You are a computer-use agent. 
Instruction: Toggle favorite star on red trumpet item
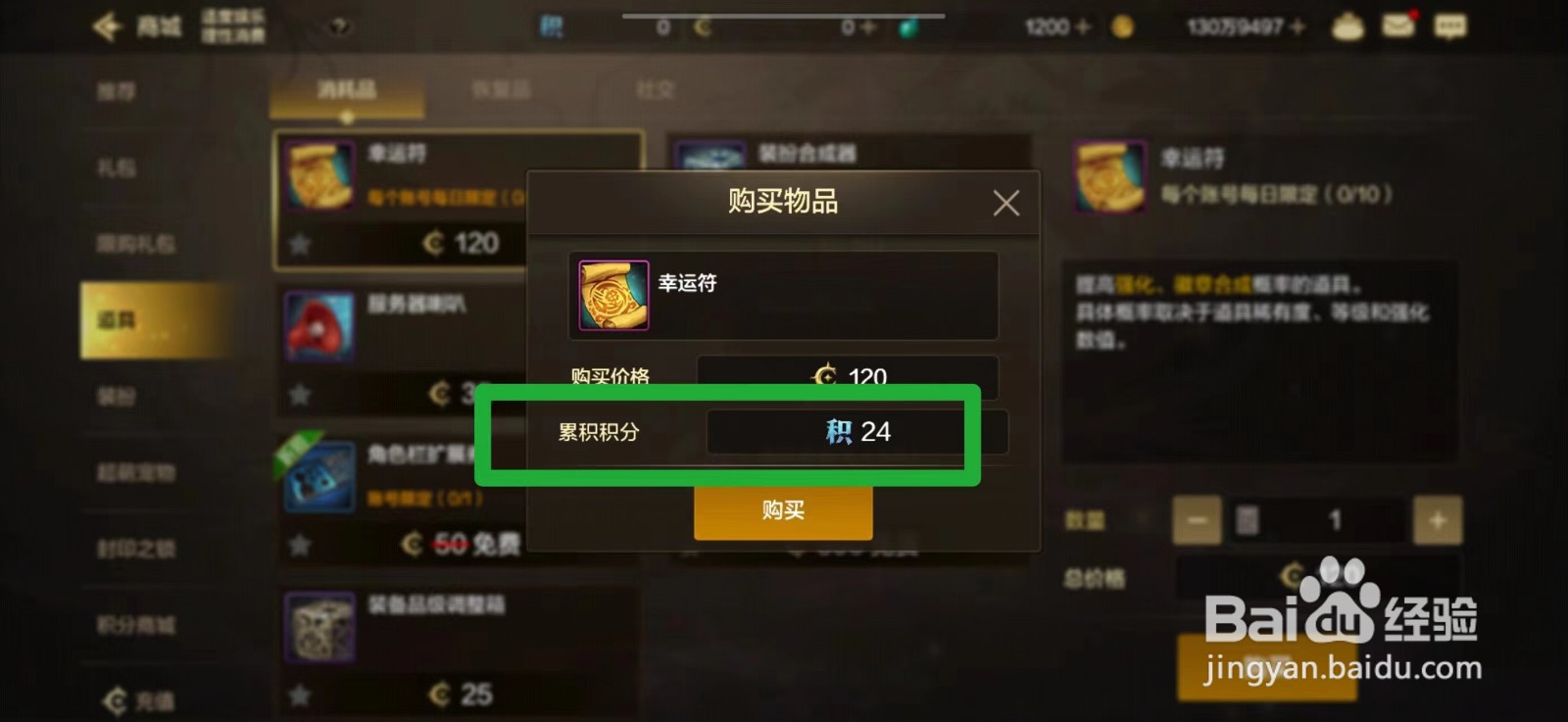click(300, 394)
